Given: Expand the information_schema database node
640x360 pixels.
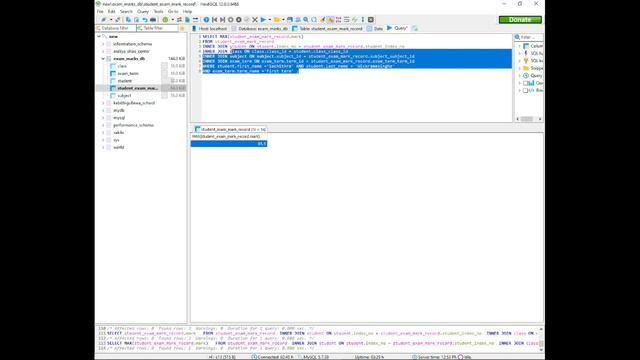Looking at the screenshot, I should (103, 44).
